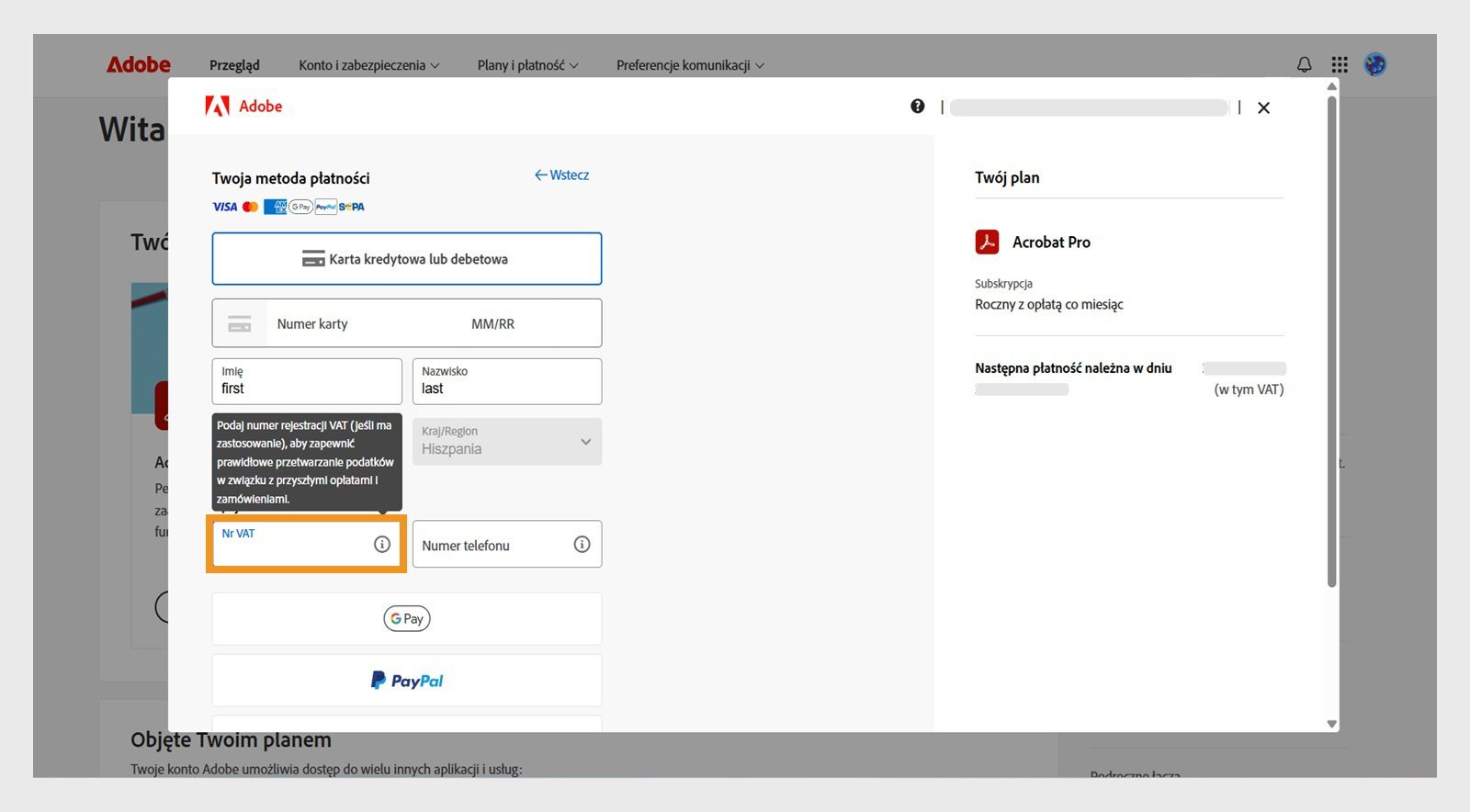
Task: Click the Adobe logo in the page header
Action: pyautogui.click(x=139, y=64)
